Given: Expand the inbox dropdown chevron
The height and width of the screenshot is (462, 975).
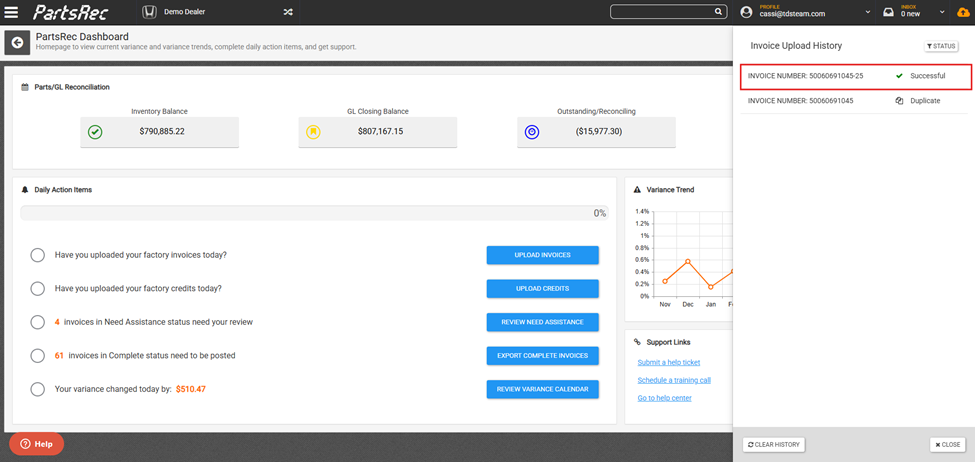Looking at the screenshot, I should coord(943,12).
